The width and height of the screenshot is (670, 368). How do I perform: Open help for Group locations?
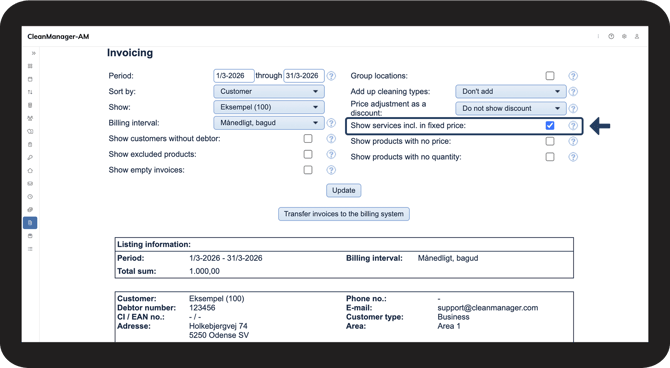(573, 76)
